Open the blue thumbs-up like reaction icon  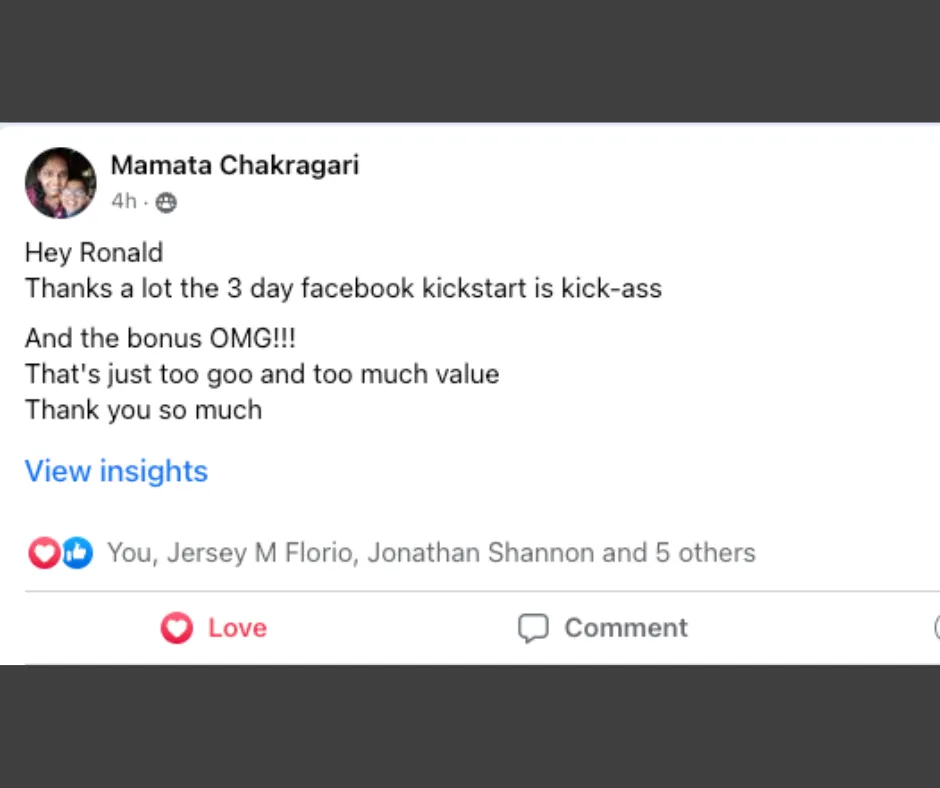(77, 552)
